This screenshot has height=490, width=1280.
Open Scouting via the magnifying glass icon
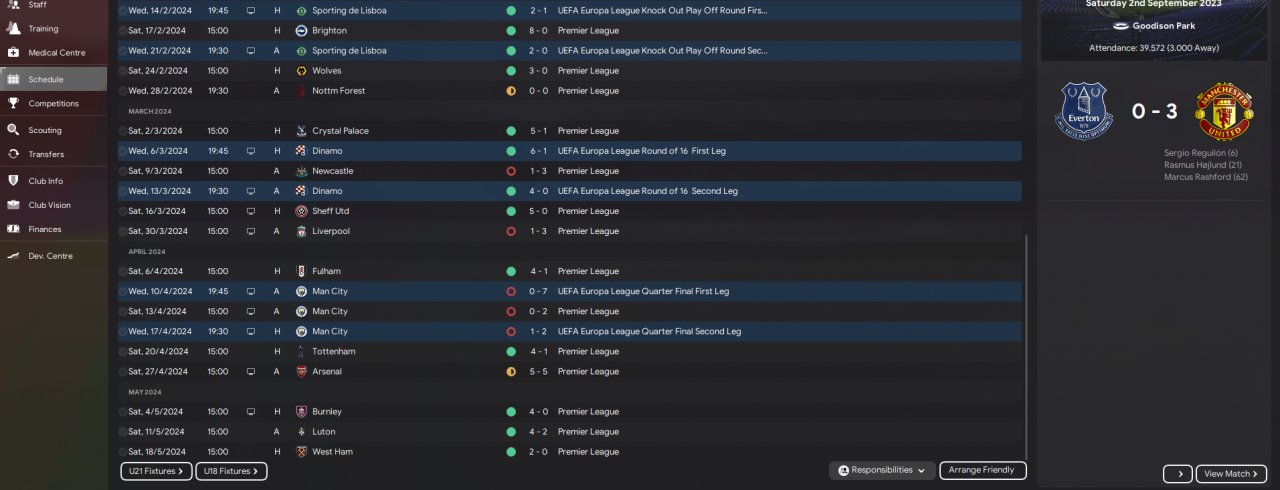coord(13,130)
